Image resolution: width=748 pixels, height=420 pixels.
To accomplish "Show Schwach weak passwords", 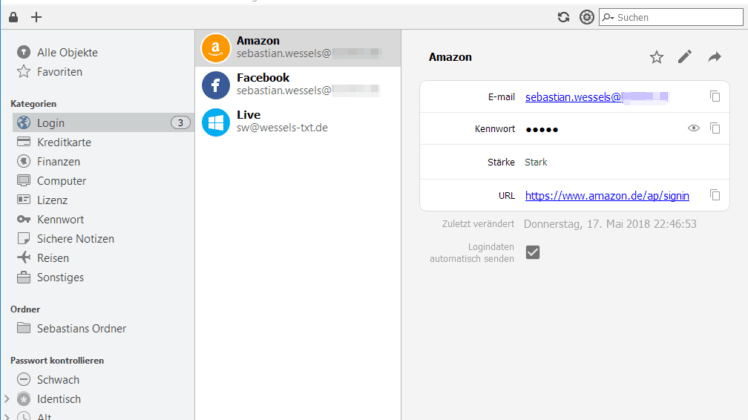I will point(48,380).
